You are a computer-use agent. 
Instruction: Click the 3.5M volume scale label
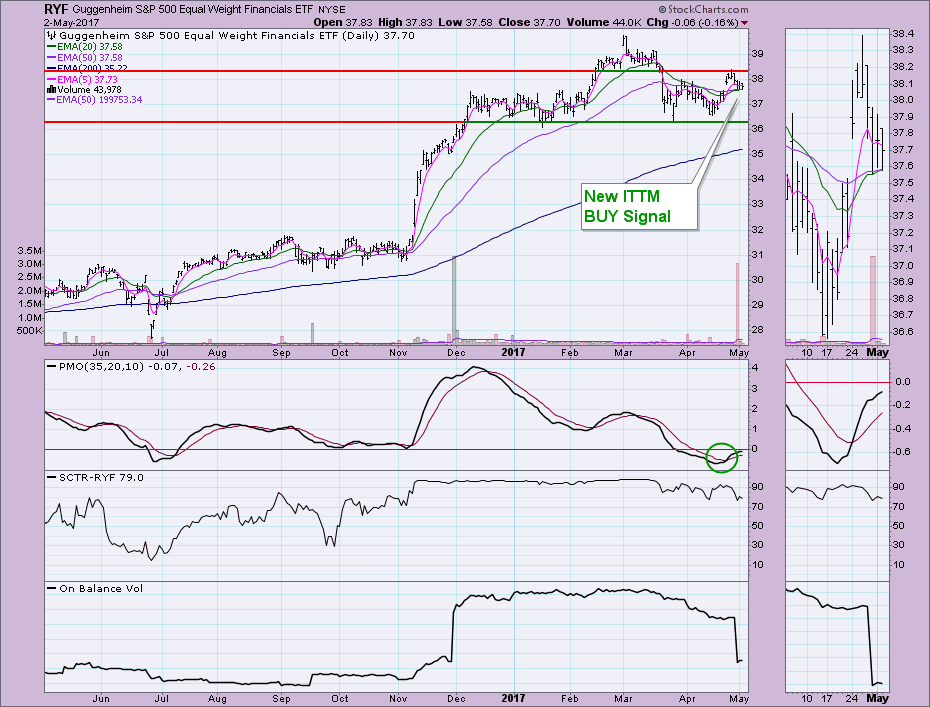[x=30, y=251]
